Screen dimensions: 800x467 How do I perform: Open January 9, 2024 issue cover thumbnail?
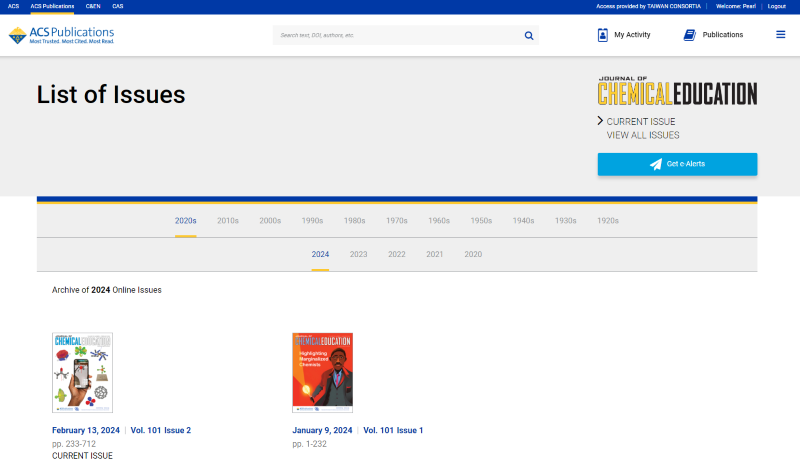click(322, 373)
